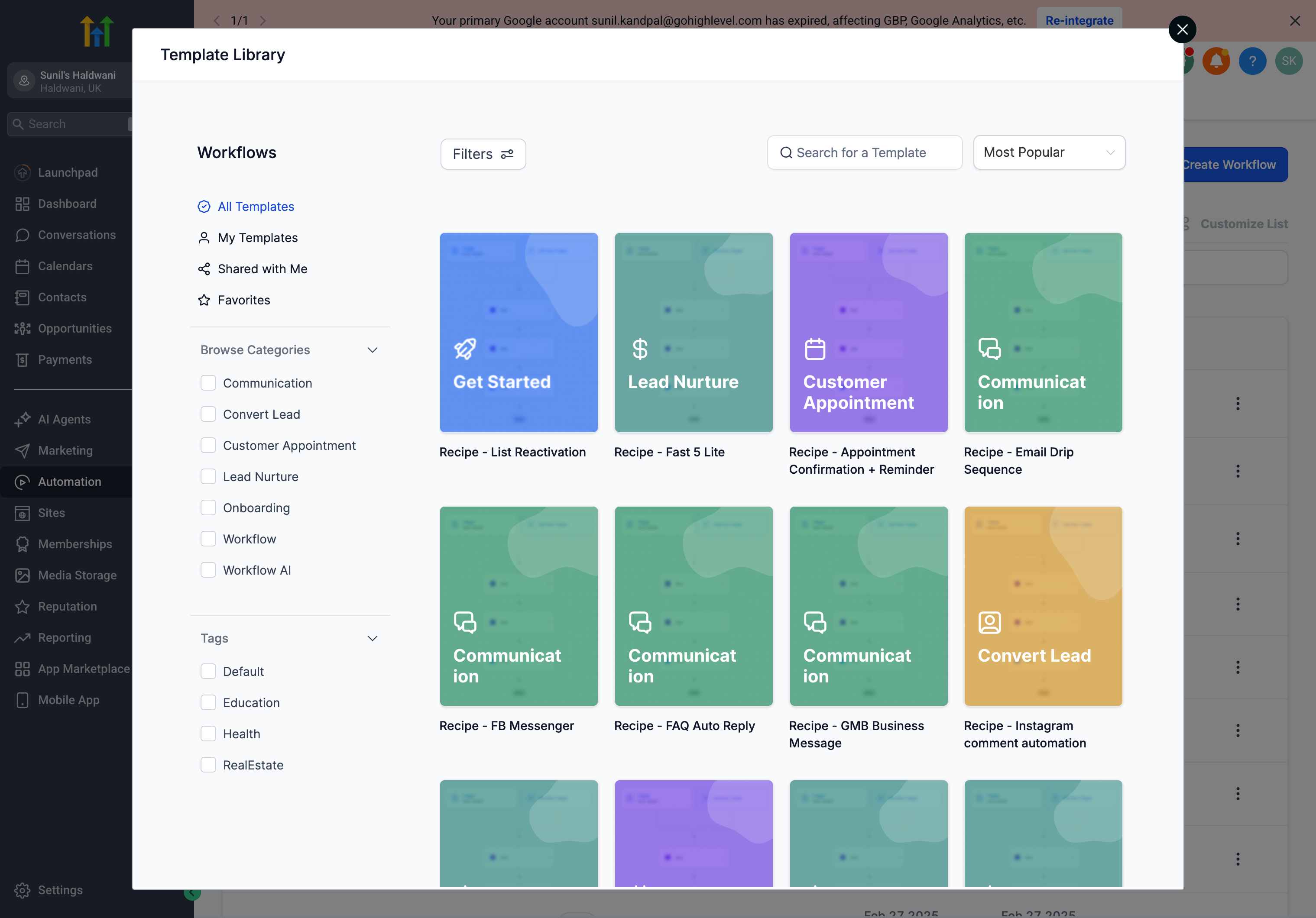Check the Workflow AI category checkbox
1316x918 pixels.
pos(208,570)
